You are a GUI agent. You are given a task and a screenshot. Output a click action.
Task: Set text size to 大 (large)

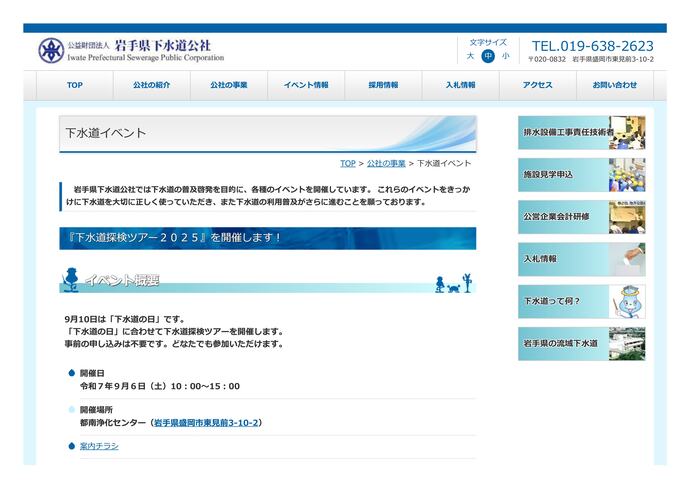click(470, 56)
